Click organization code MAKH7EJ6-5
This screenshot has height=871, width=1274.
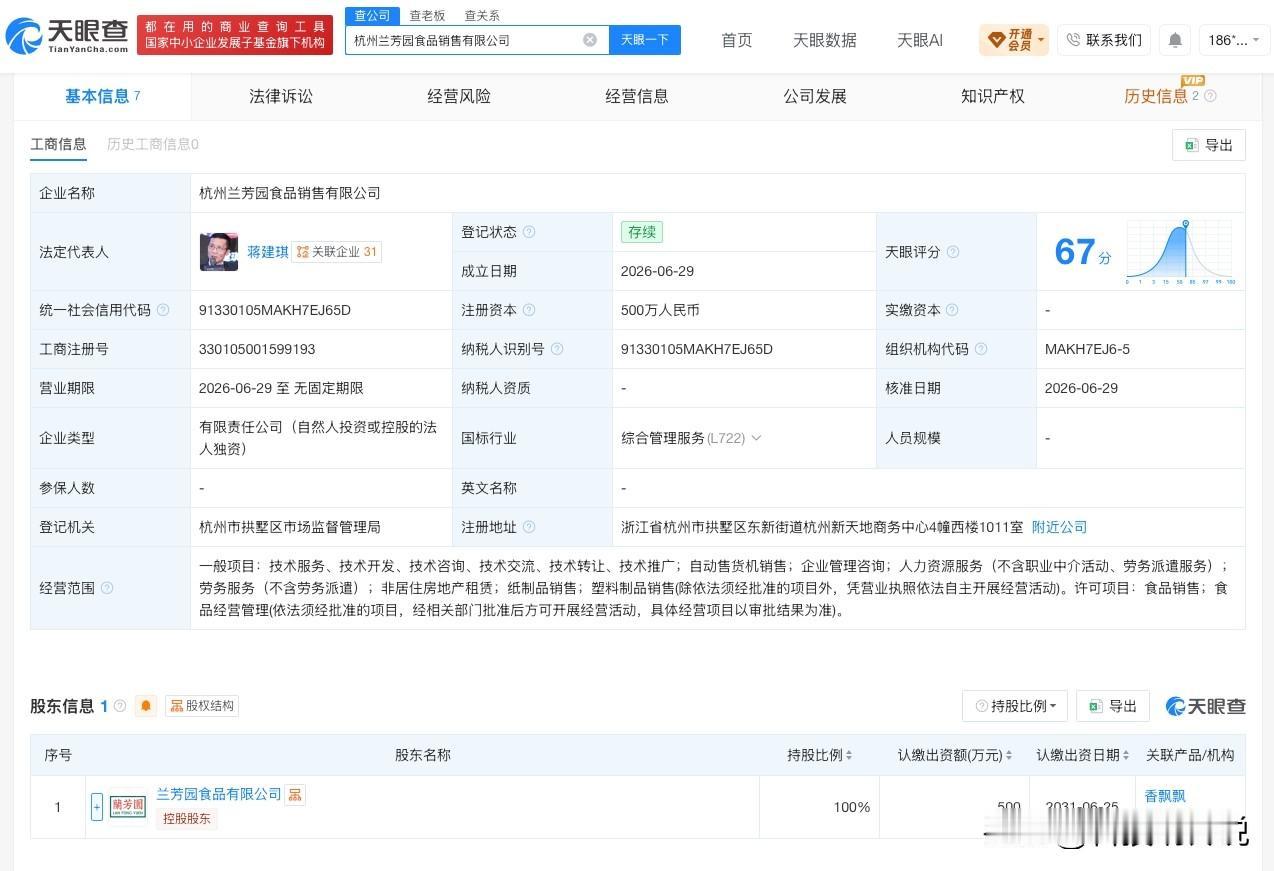coord(1087,349)
